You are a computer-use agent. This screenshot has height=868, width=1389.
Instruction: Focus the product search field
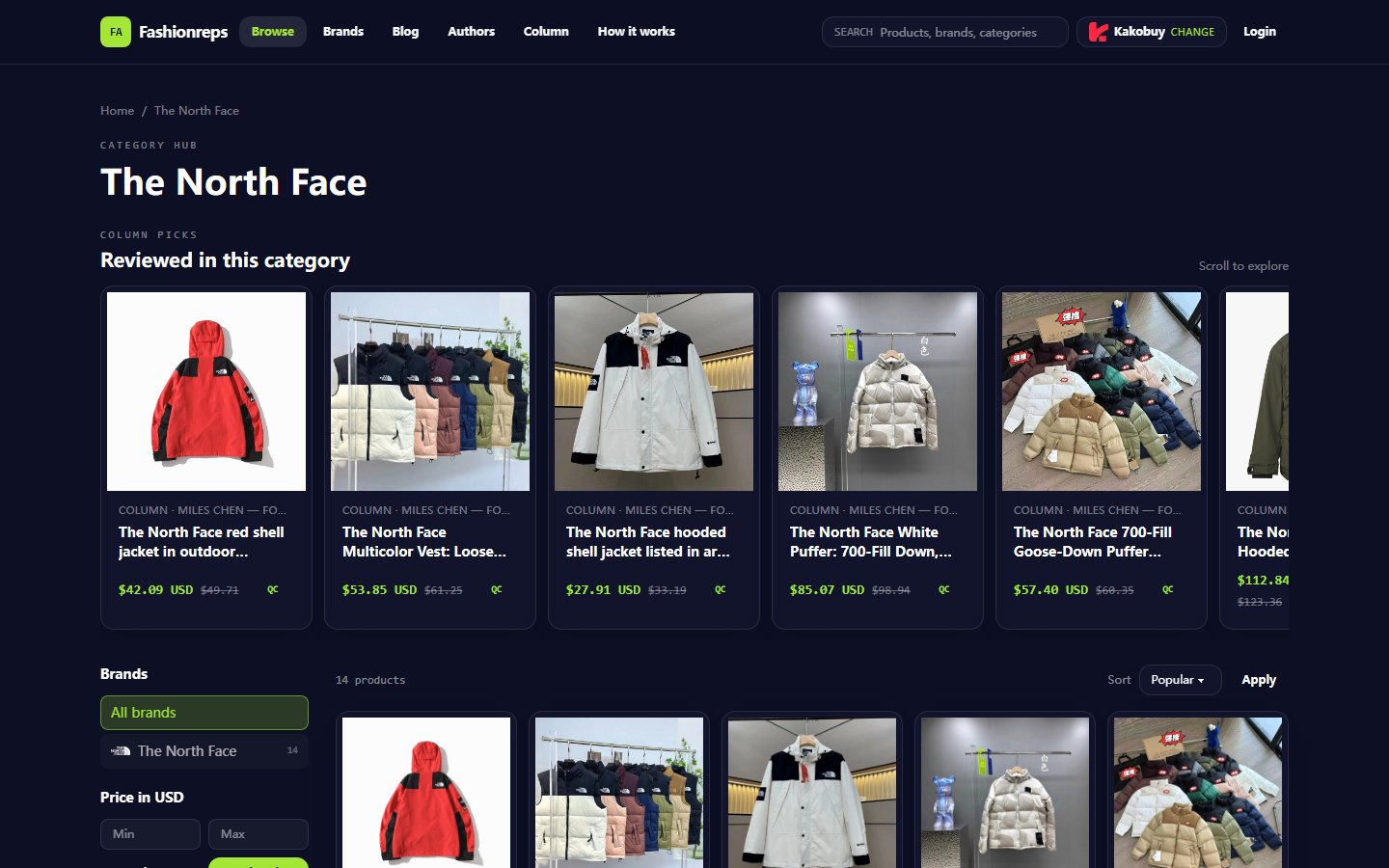945,32
